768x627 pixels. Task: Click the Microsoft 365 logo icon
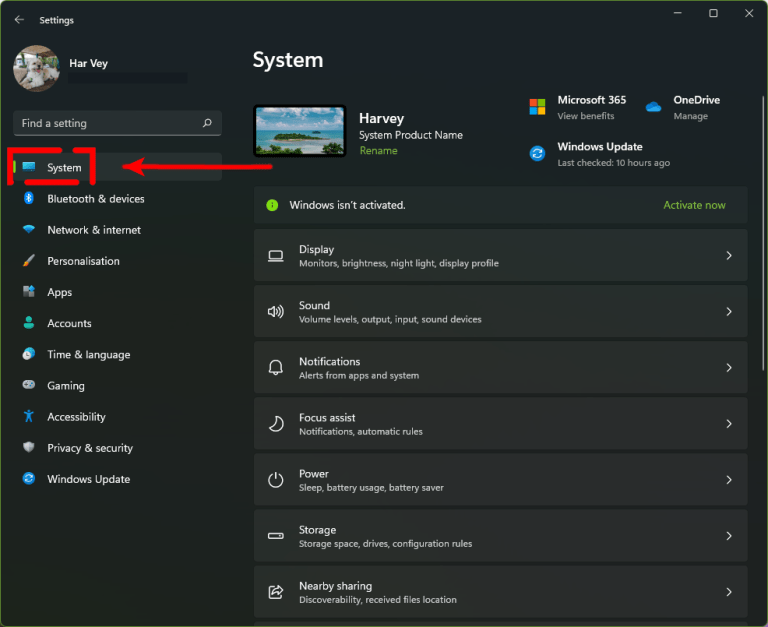pos(537,106)
